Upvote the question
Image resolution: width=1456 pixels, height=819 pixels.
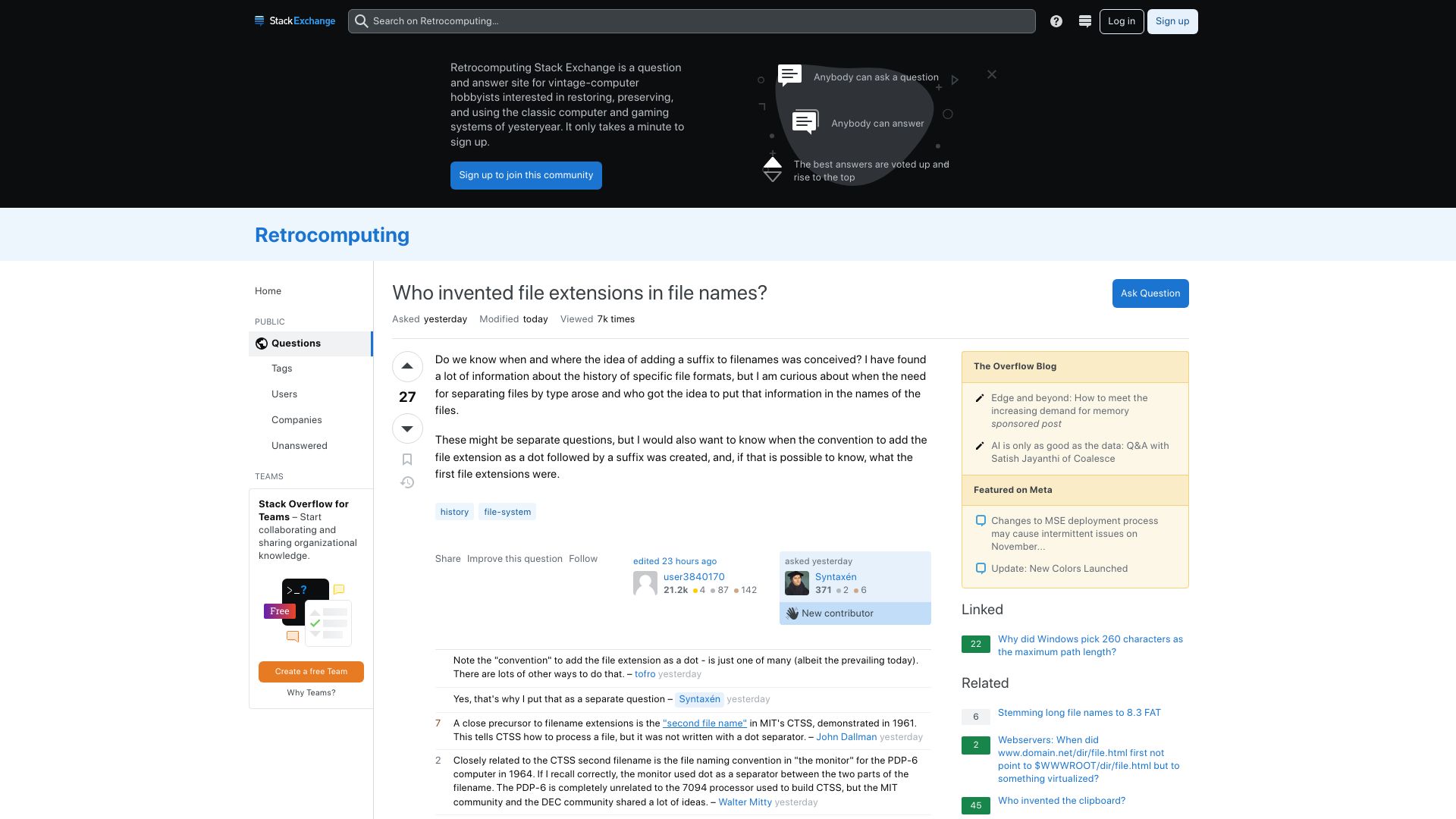[x=407, y=366]
